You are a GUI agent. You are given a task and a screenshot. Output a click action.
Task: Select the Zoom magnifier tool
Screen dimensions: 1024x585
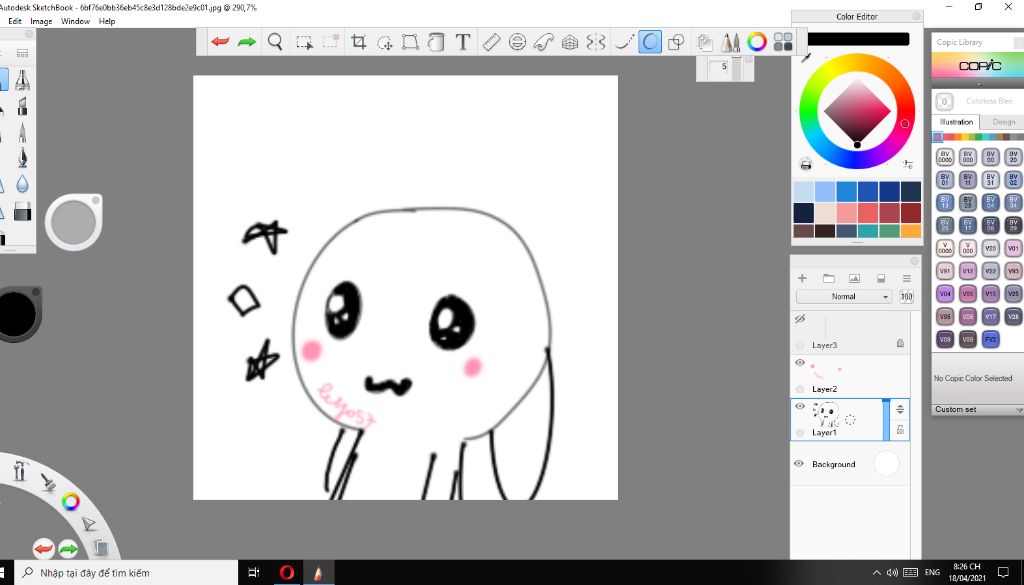275,42
